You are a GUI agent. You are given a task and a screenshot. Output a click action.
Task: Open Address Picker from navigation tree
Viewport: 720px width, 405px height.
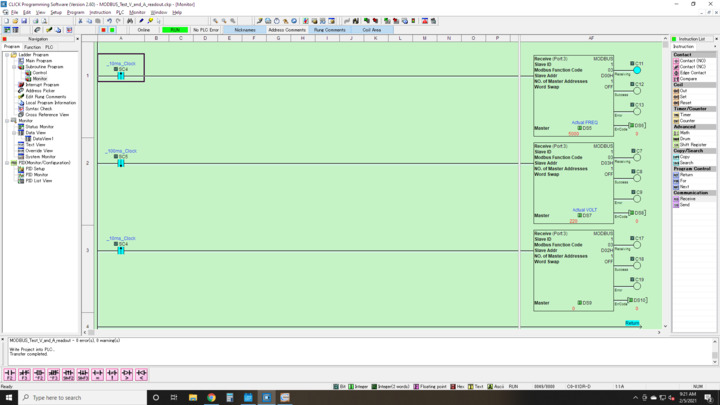tap(40, 90)
